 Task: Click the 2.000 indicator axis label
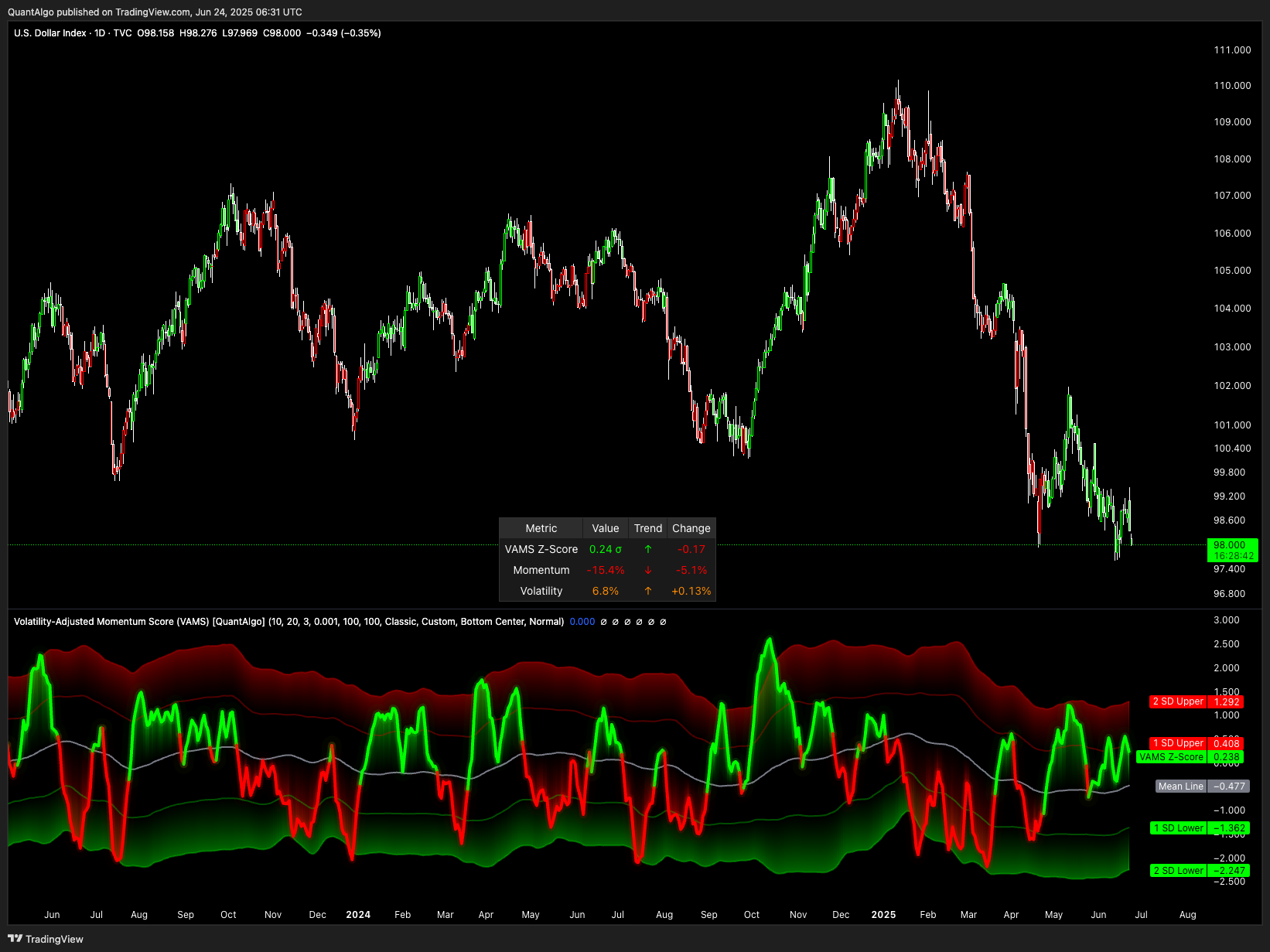1227,667
